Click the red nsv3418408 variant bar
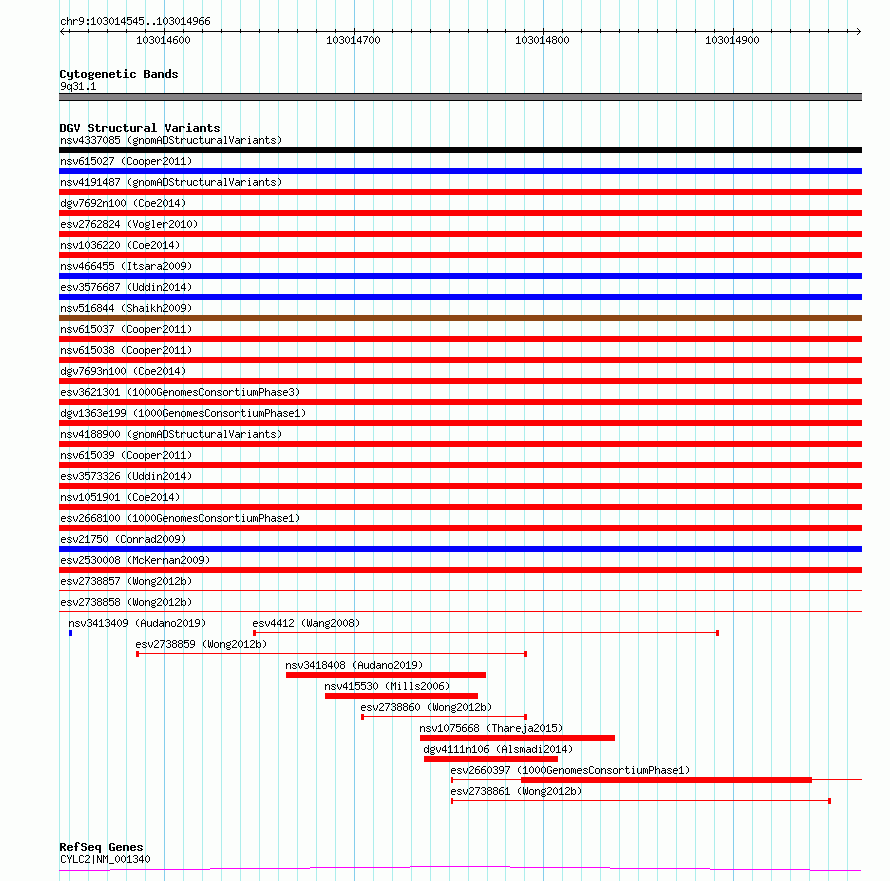 pos(386,675)
